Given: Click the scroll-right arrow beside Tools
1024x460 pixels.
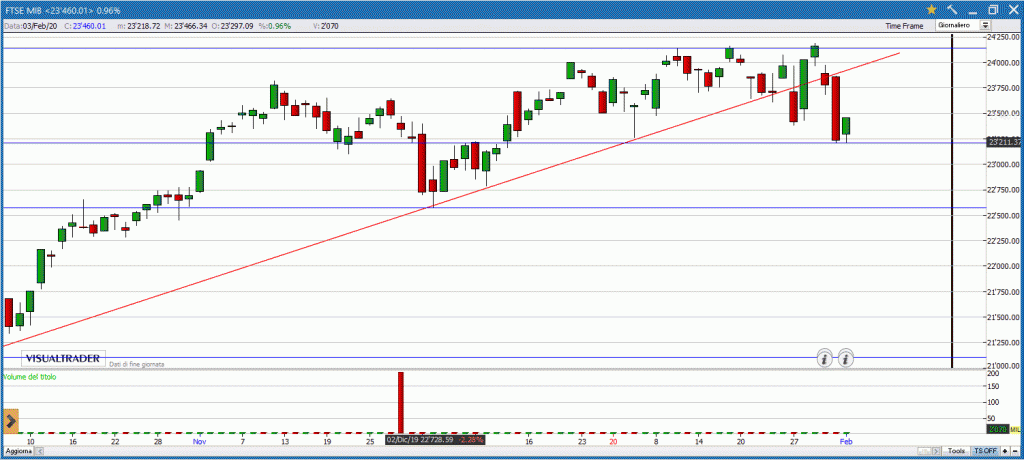Looking at the screenshot, I should 936,452.
